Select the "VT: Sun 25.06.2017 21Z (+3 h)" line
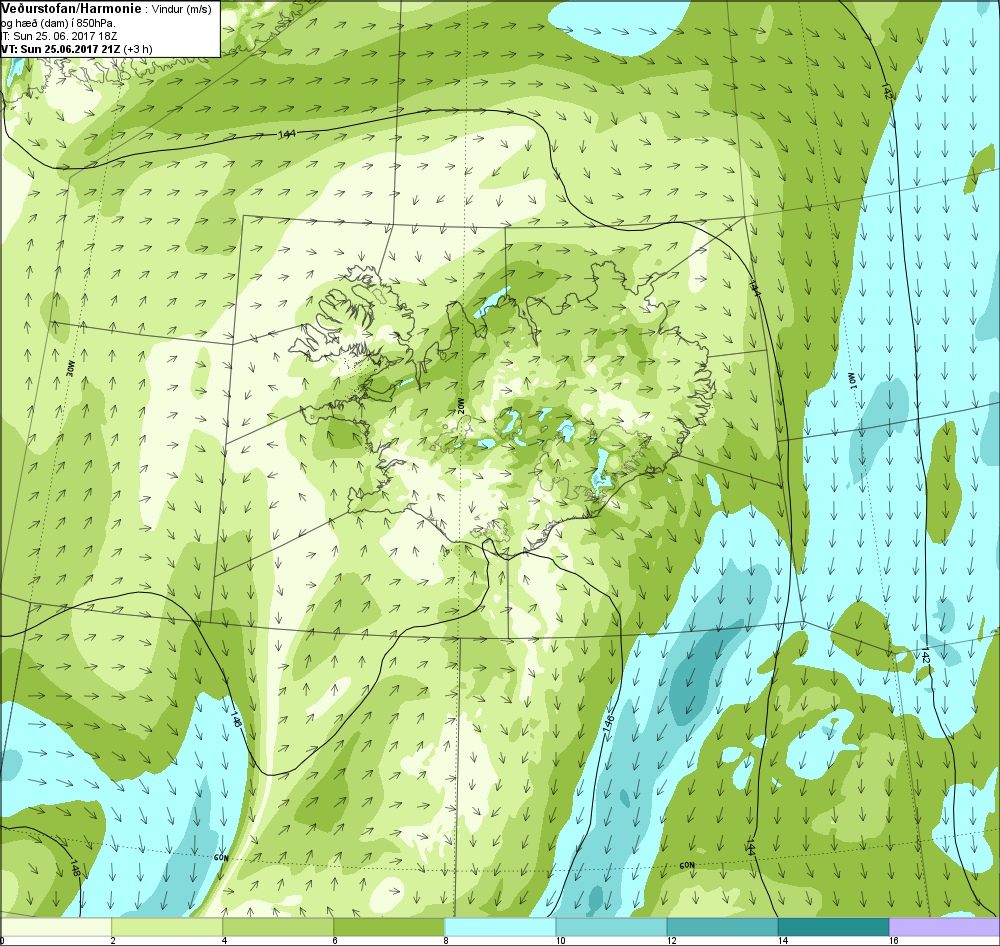 pyautogui.click(x=77, y=48)
